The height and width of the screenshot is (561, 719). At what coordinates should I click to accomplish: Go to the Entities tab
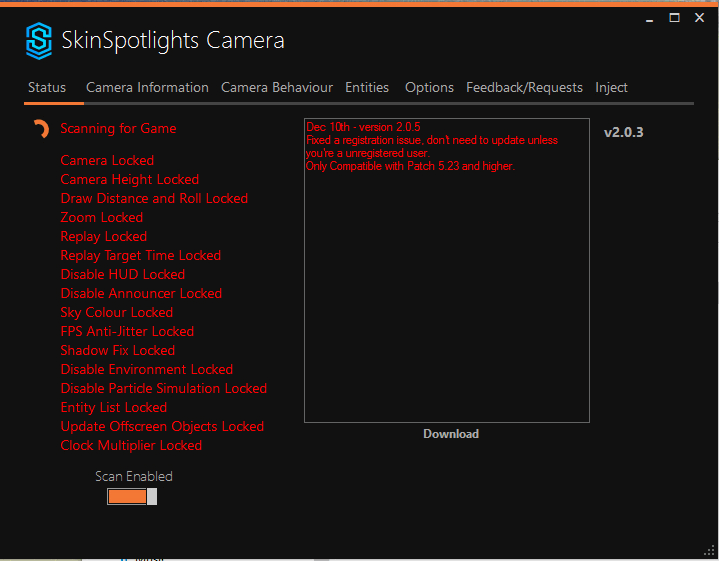pos(367,88)
